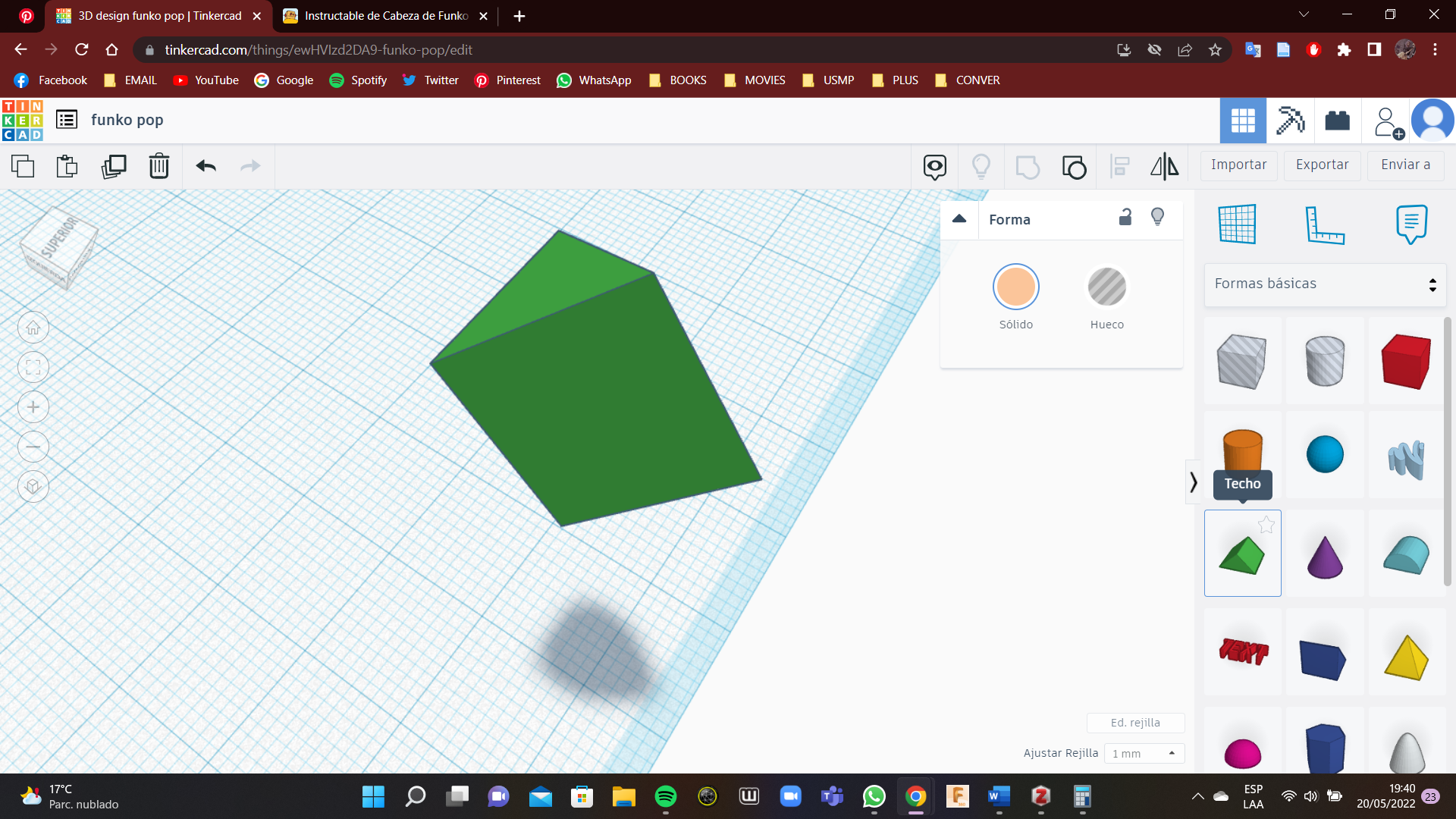Click the mirror/flip tool icon
This screenshot has width=1456, height=819.
point(1164,166)
